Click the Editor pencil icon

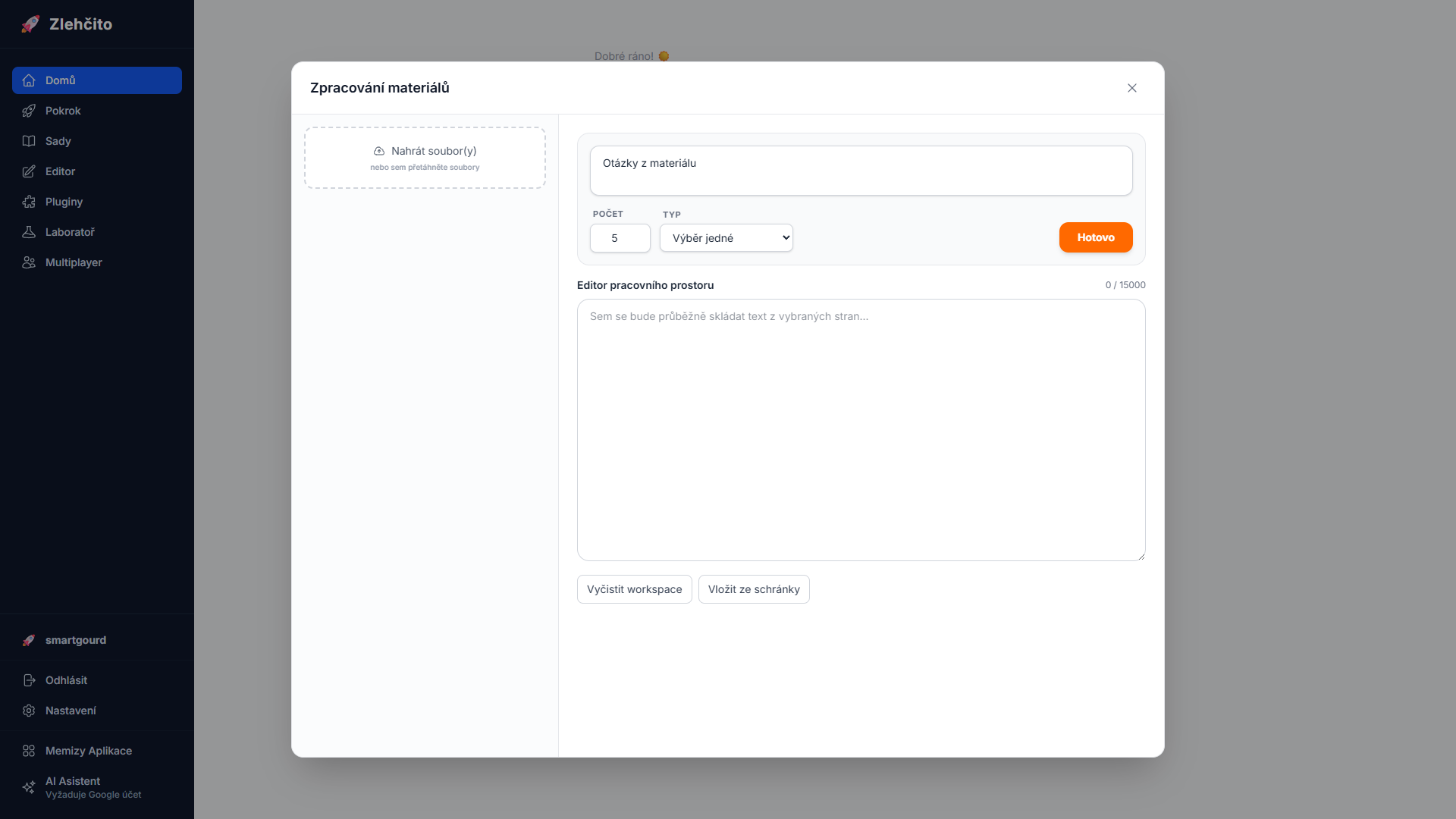pyautogui.click(x=29, y=171)
